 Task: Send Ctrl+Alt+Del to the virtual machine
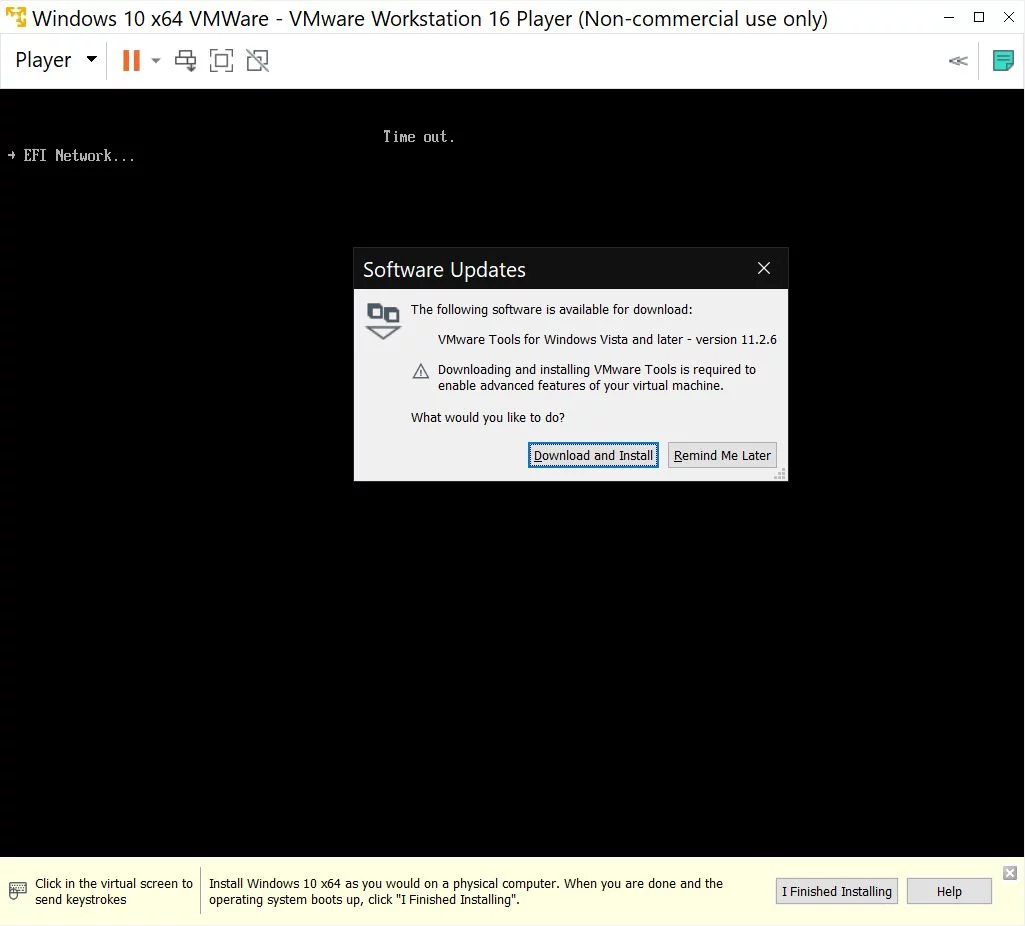186,61
